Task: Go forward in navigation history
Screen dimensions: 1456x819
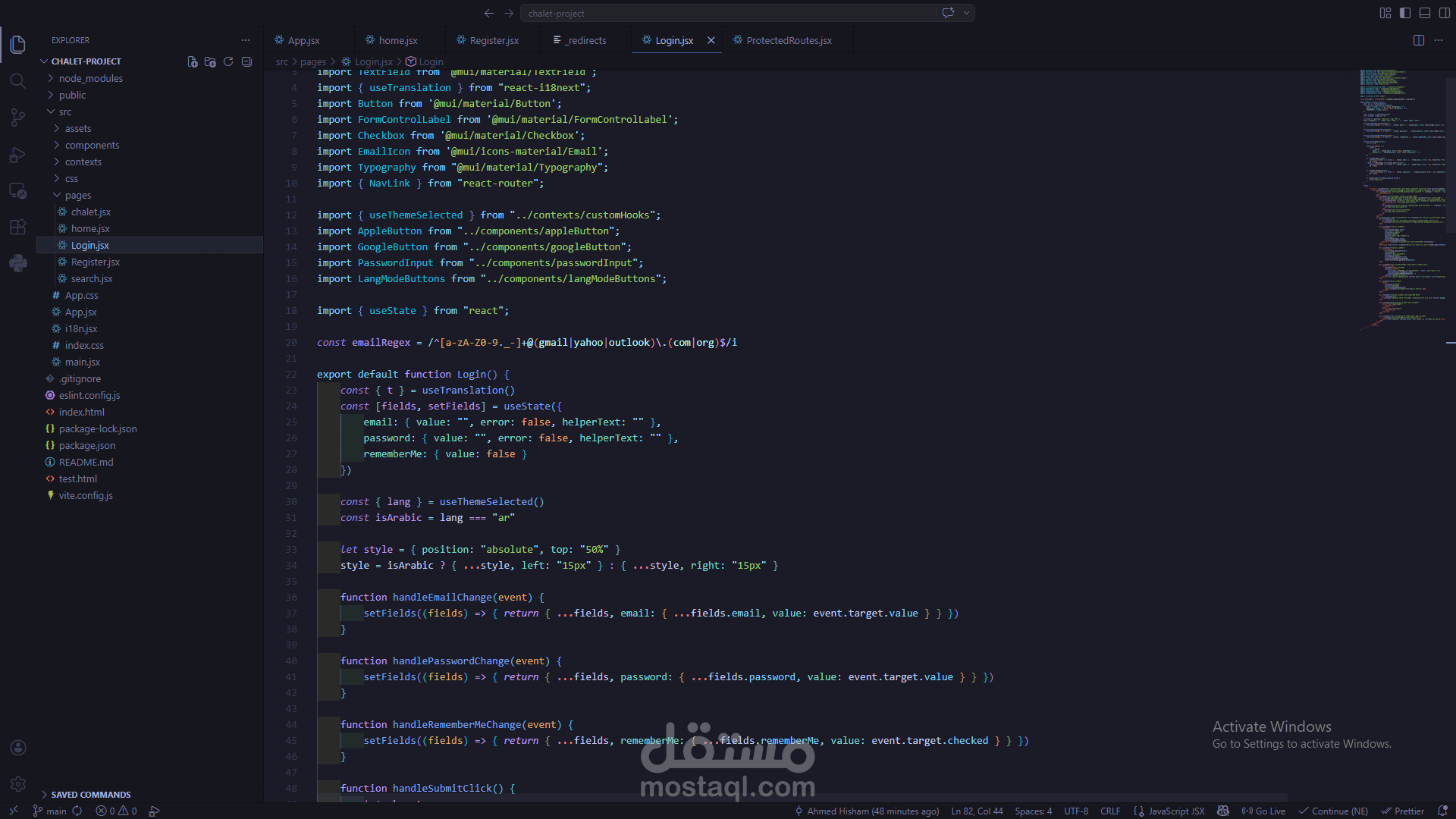Action: point(509,13)
